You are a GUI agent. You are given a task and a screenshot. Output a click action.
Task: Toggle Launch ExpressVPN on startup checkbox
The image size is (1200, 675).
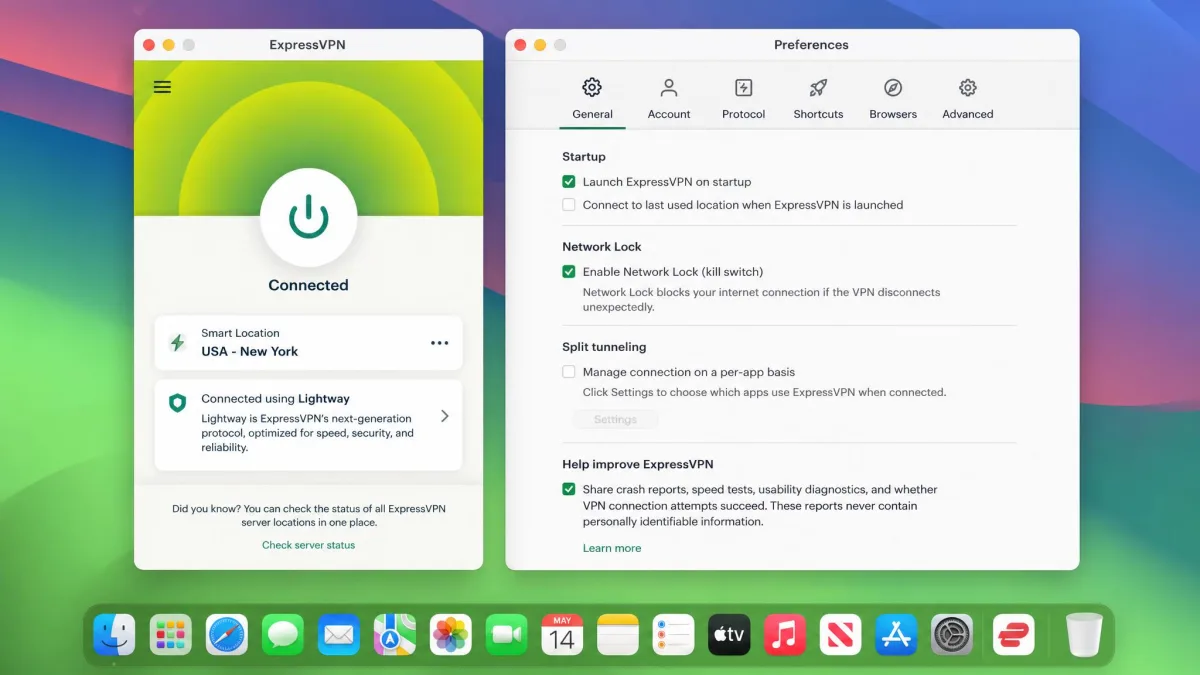click(569, 182)
